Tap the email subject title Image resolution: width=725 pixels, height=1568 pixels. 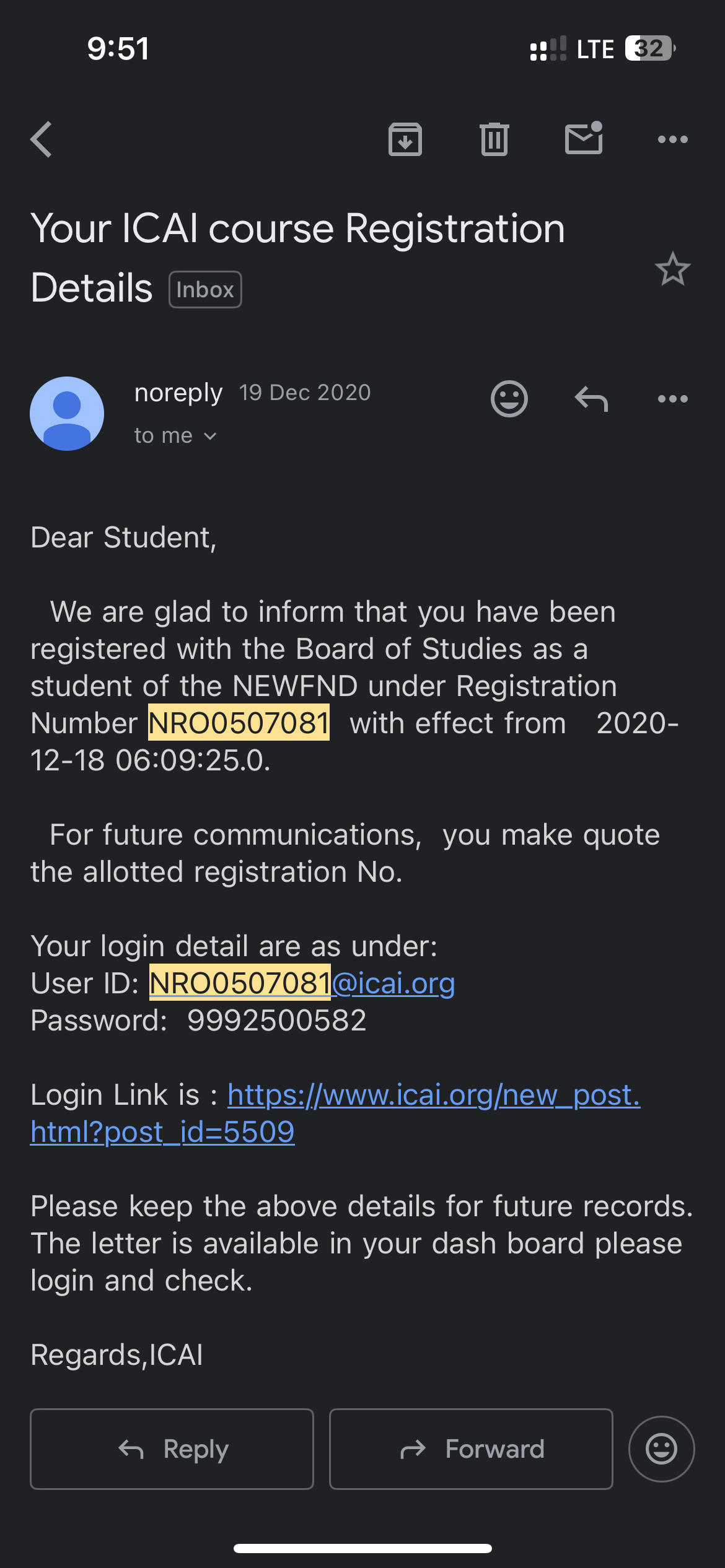click(297, 229)
